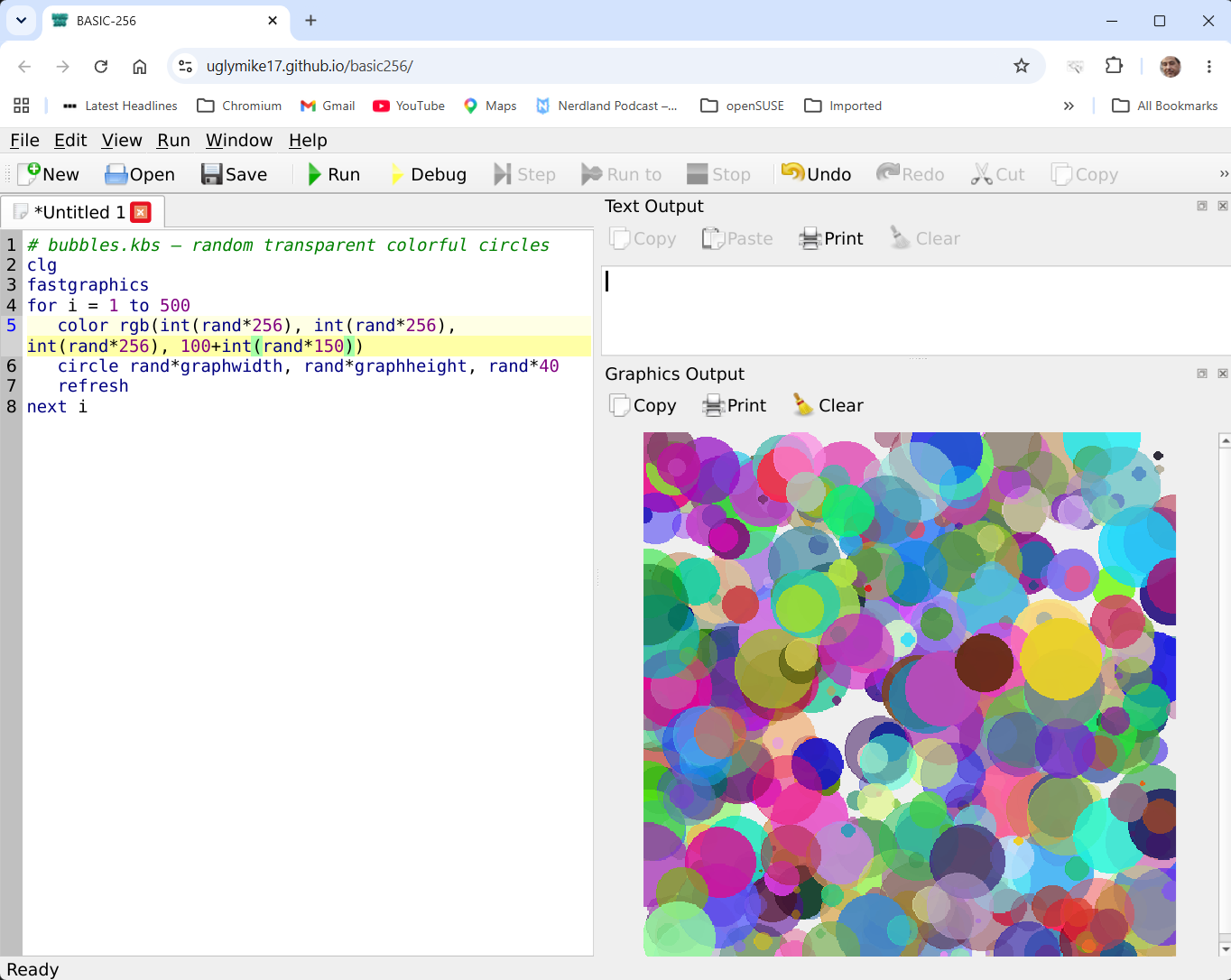Click the graphics scrollbar down arrow

click(x=1225, y=948)
